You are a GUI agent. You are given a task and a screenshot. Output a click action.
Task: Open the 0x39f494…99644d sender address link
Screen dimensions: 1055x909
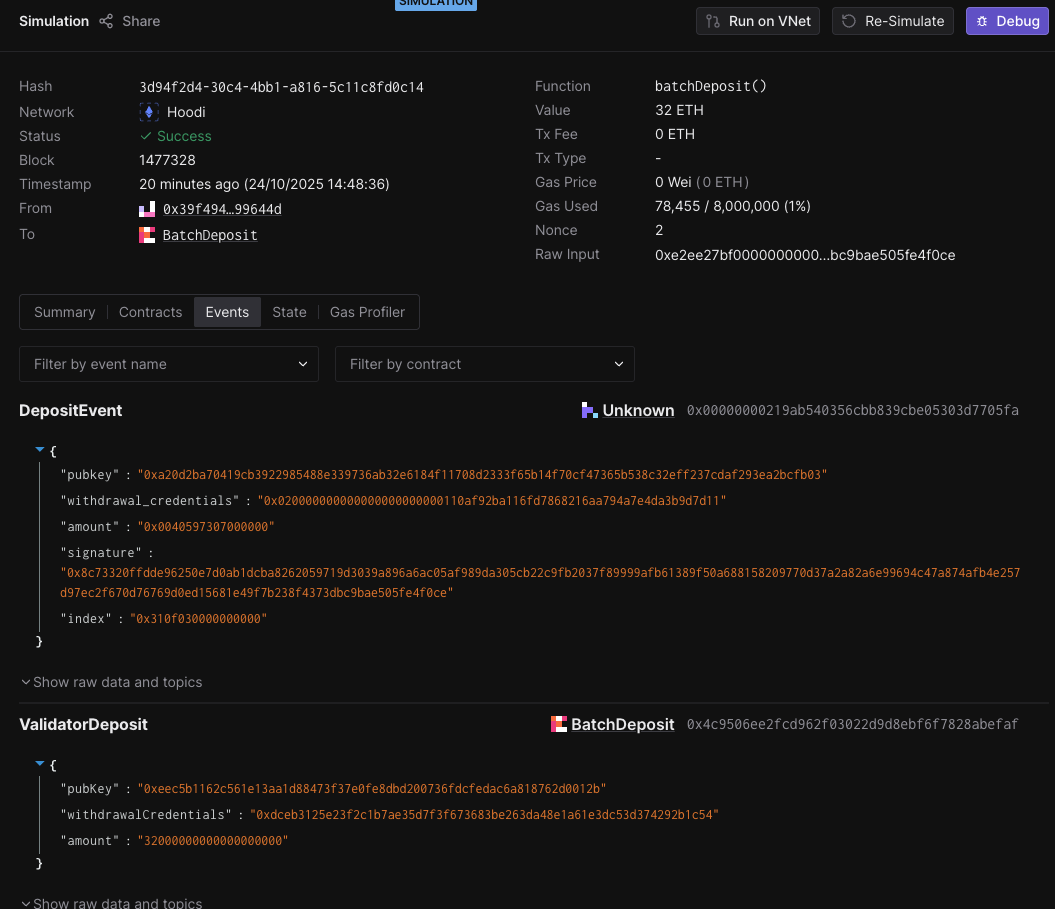click(x=222, y=209)
